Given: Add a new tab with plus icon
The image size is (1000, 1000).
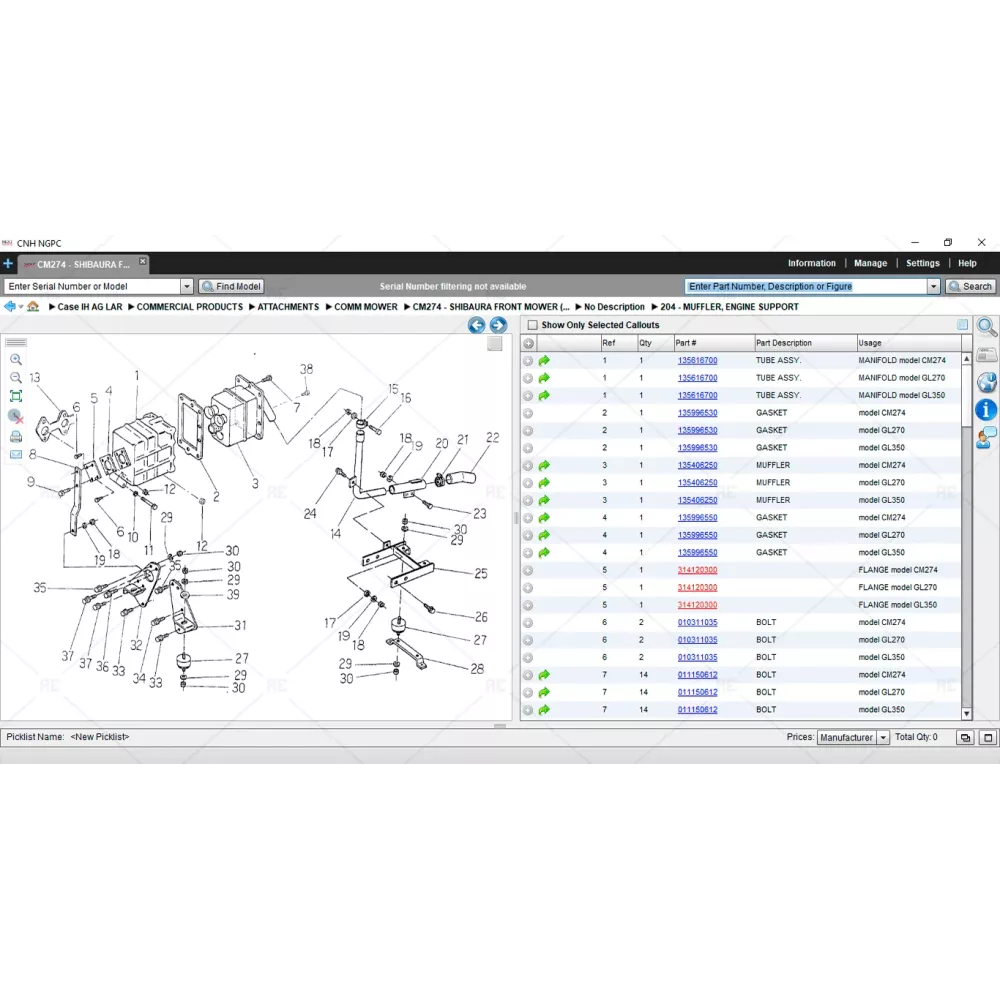Looking at the screenshot, I should 8,264.
